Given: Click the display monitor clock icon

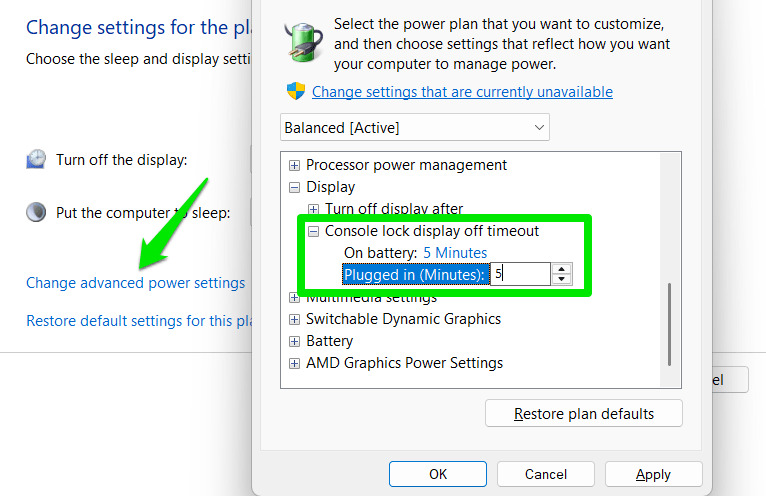Looking at the screenshot, I should tap(36, 159).
